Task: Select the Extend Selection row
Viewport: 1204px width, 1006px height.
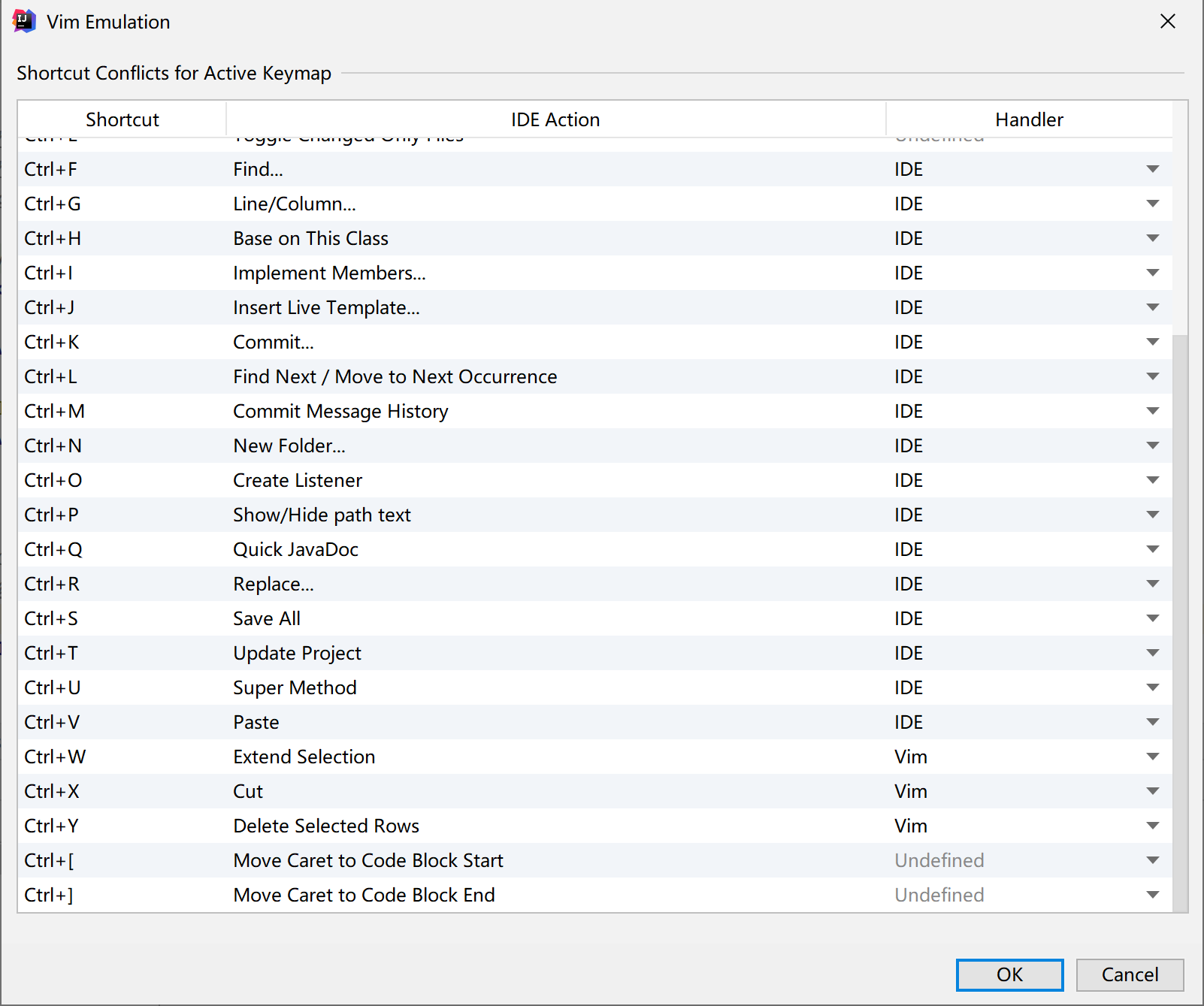Action: (x=595, y=757)
